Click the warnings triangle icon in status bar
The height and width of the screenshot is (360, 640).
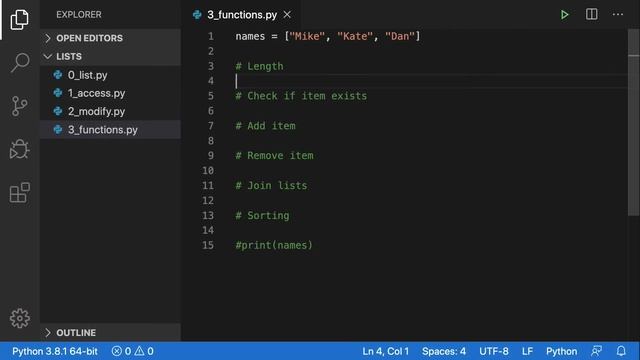point(140,351)
